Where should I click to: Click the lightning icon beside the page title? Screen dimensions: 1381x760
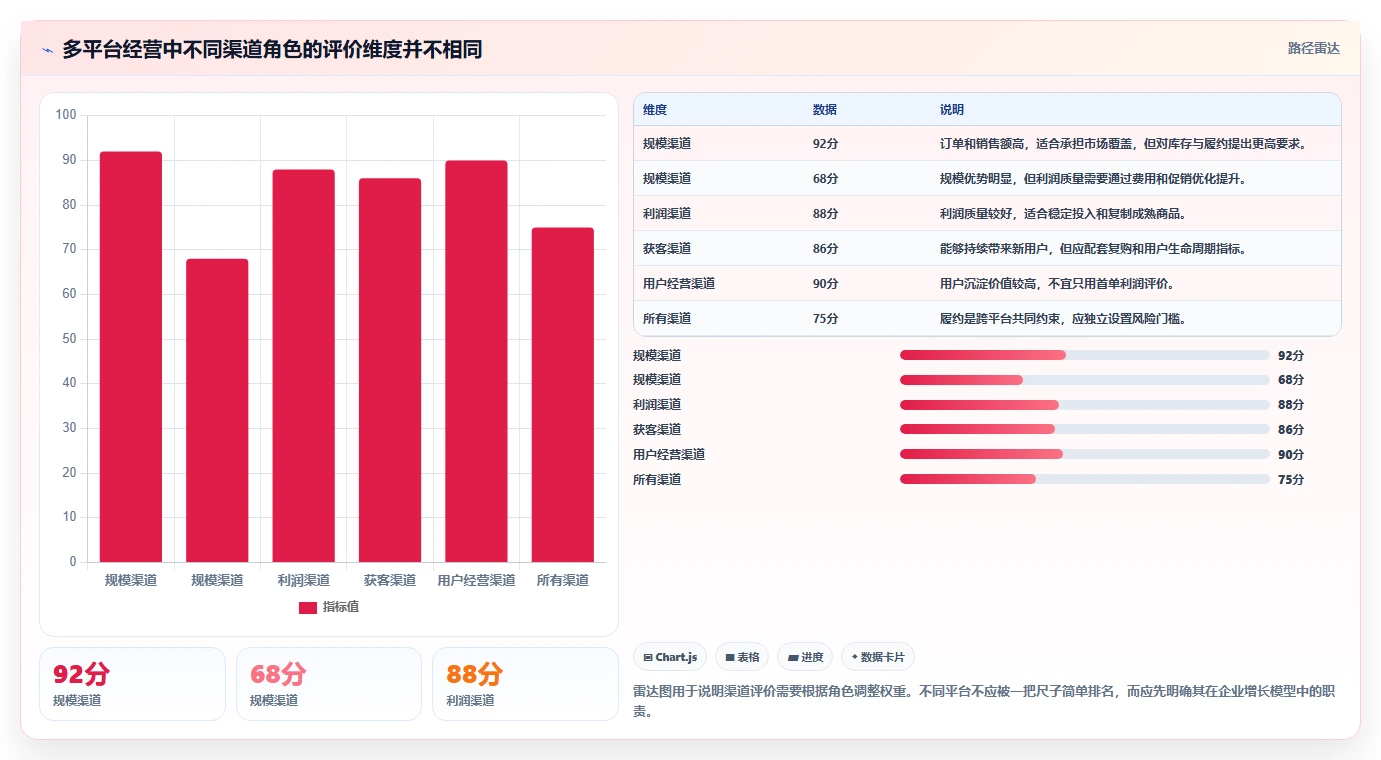(x=47, y=49)
